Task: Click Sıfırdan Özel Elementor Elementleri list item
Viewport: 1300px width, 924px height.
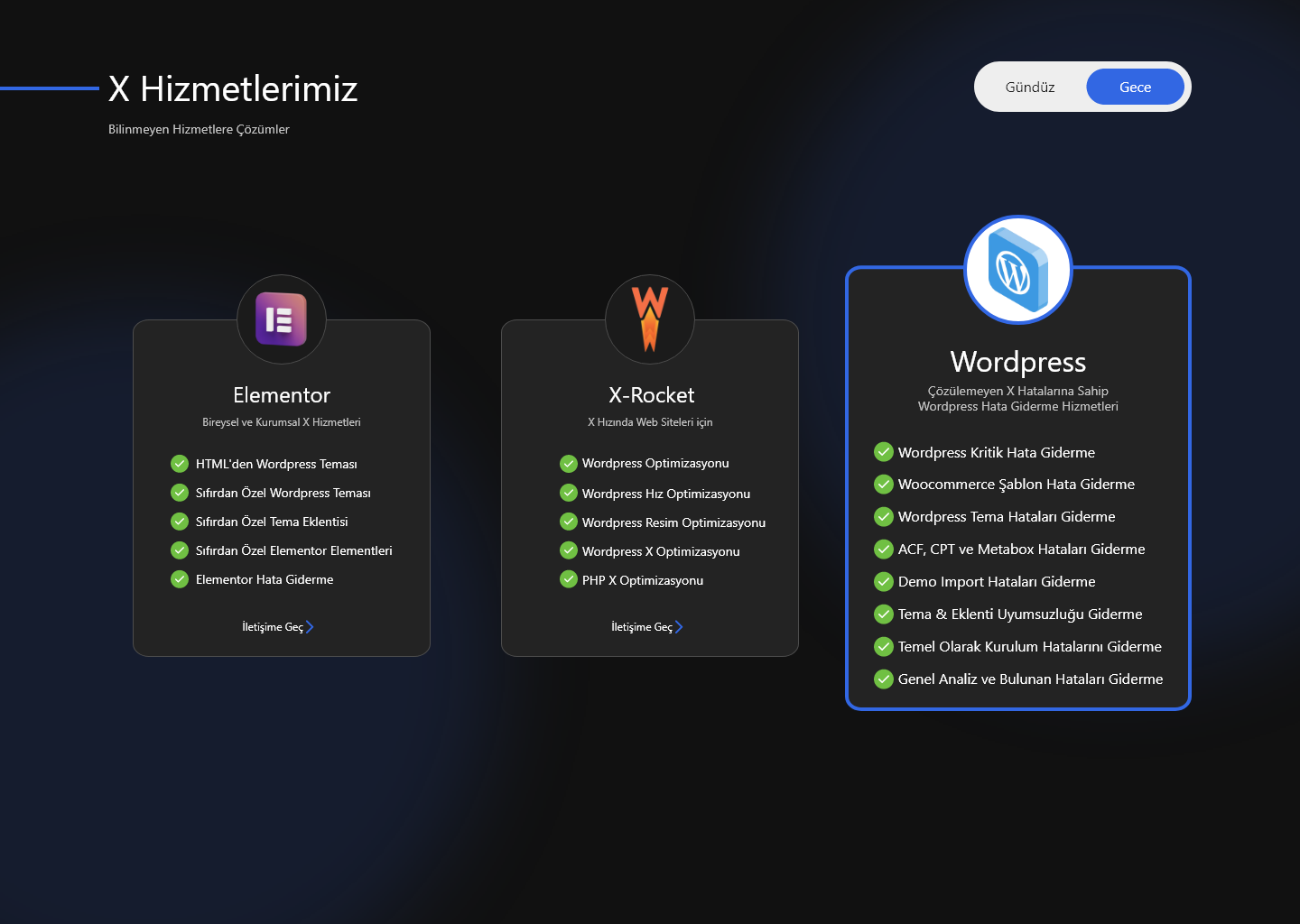Action: pyautogui.click(x=294, y=550)
